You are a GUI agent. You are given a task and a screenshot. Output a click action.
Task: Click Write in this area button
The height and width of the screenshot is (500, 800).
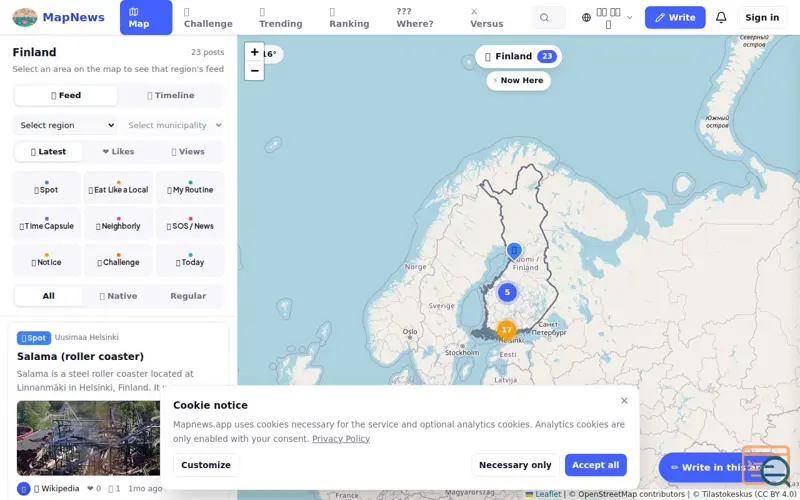pos(714,467)
